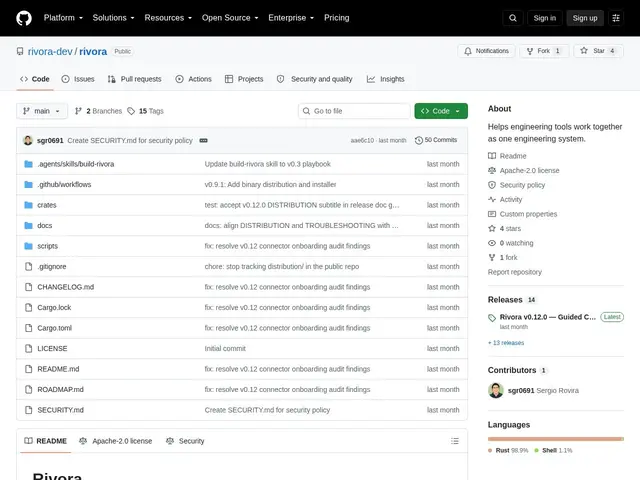Open the Insights tab
The width and height of the screenshot is (640, 480).
[x=385, y=79]
